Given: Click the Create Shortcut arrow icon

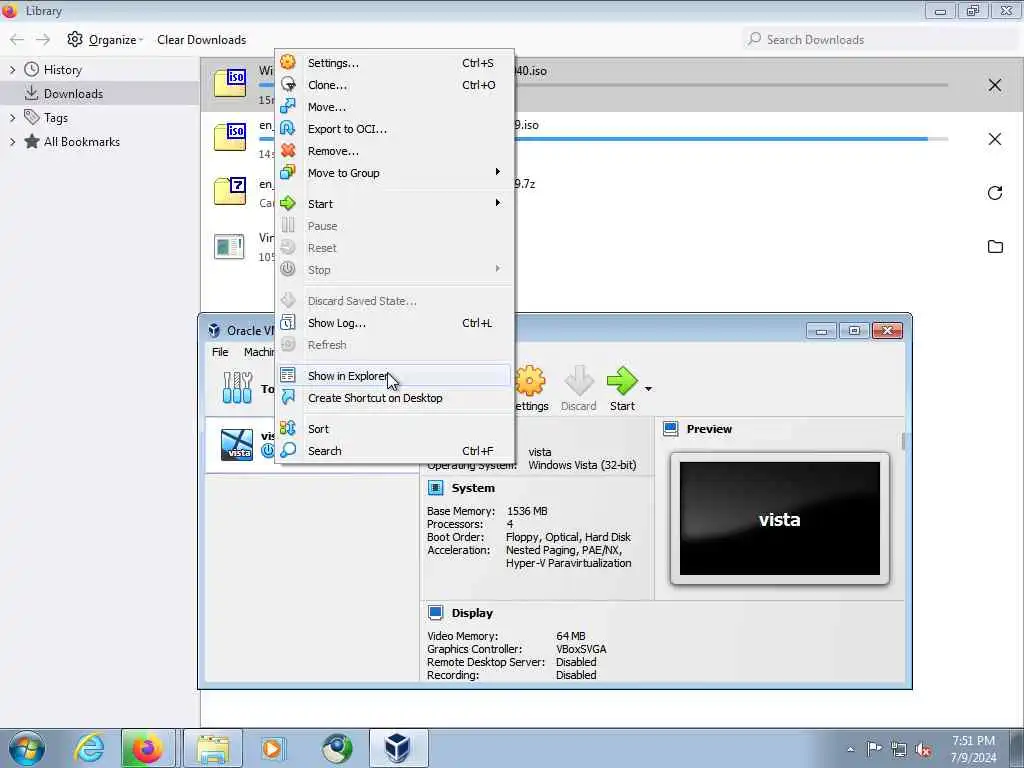Looking at the screenshot, I should (x=288, y=398).
